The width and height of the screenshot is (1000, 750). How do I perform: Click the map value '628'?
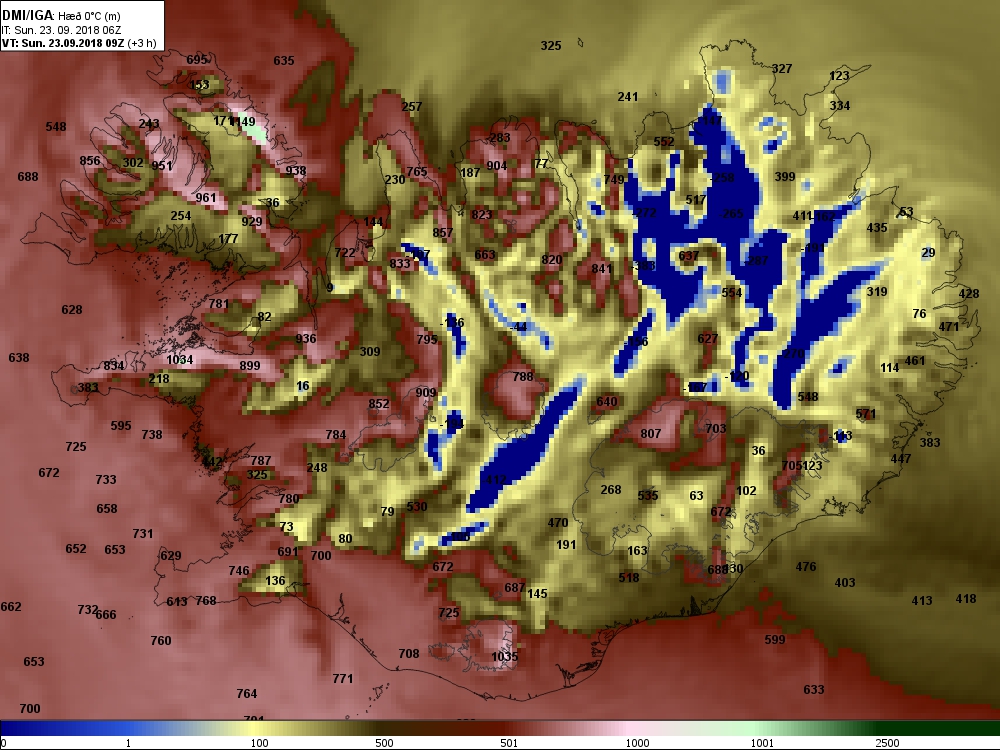(x=71, y=310)
